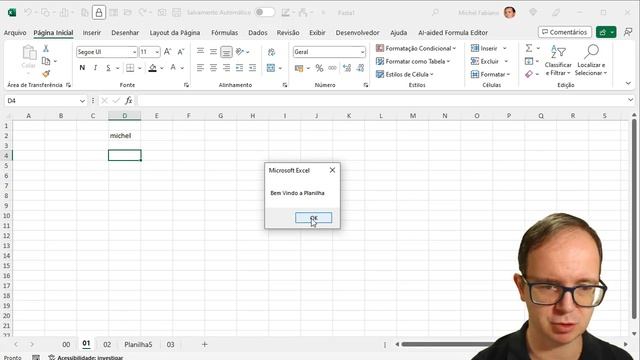Open Formatar como Tabela menu
The image size is (640, 360).
(x=413, y=61)
